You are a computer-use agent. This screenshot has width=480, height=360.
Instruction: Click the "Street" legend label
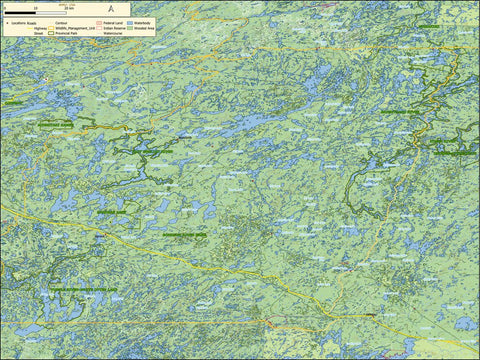38,33
